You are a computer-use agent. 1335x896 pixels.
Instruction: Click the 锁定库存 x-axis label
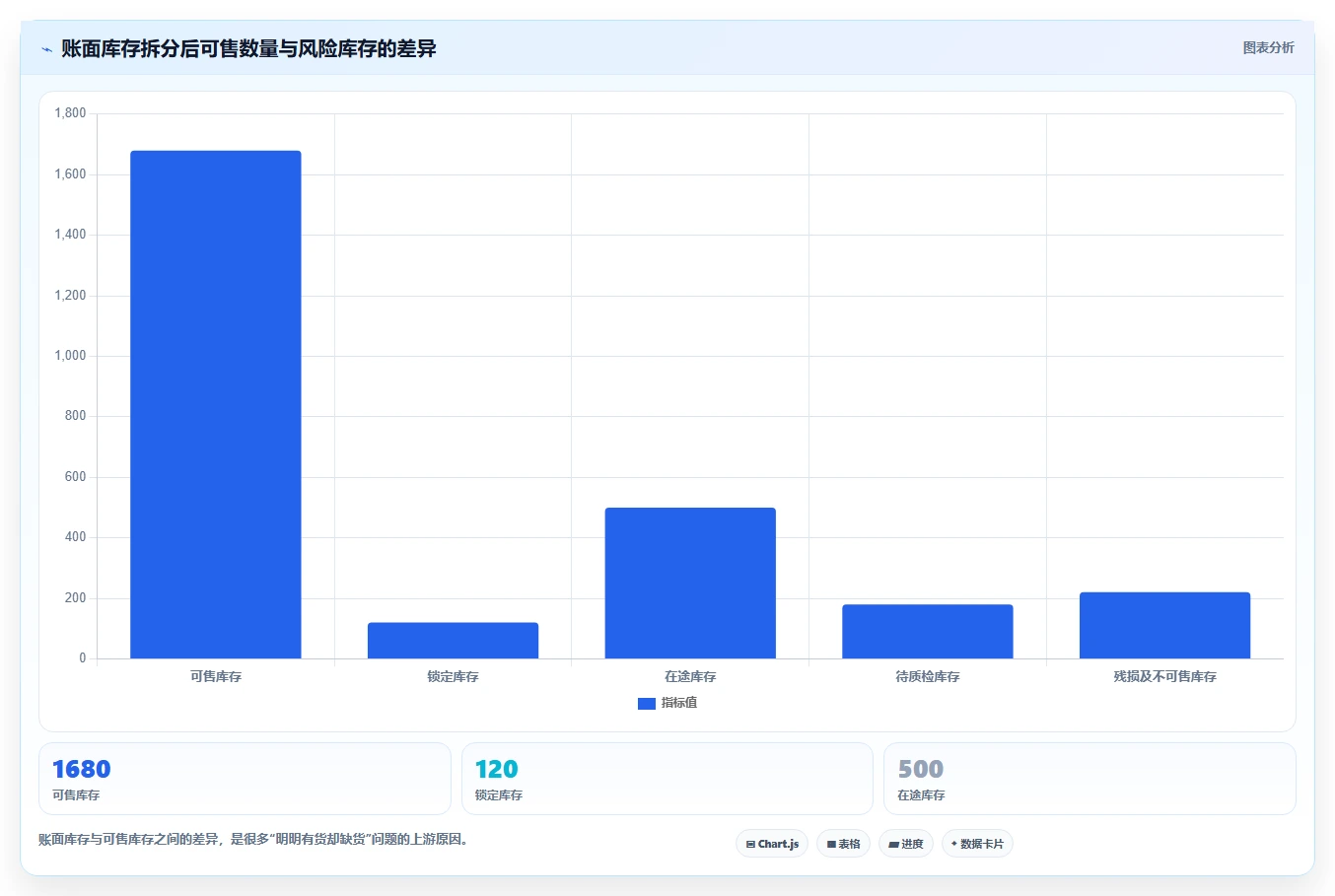click(x=453, y=676)
